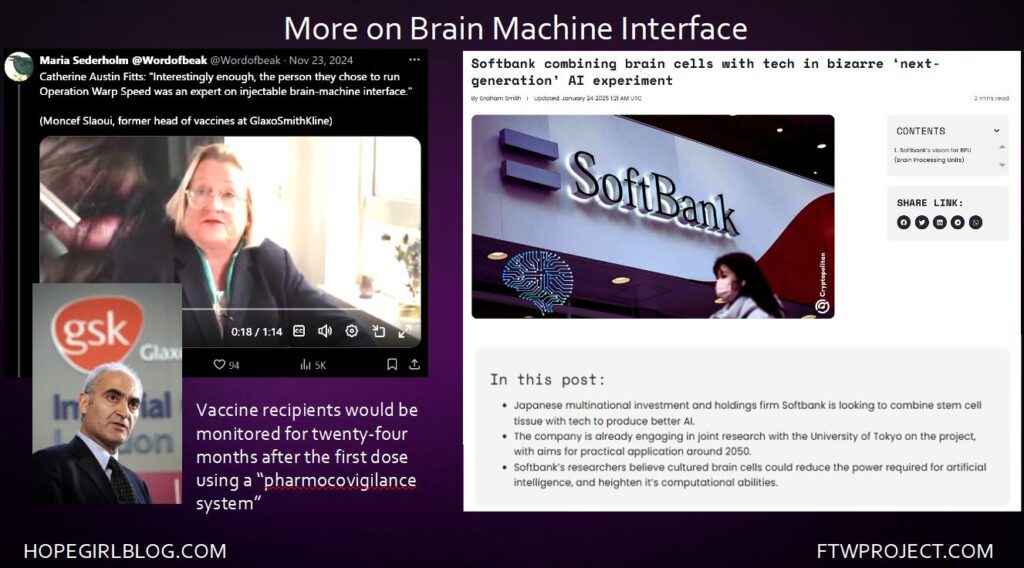The image size is (1024, 568).
Task: Like the tweet with 94 likes
Action: (220, 365)
